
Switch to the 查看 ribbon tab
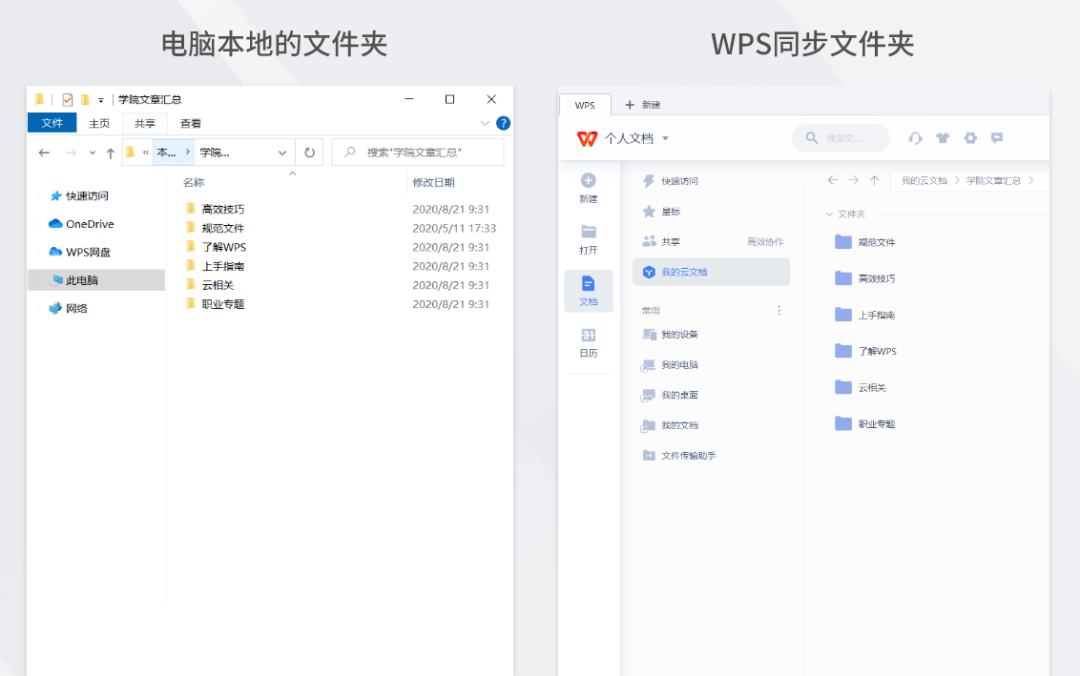[192, 122]
